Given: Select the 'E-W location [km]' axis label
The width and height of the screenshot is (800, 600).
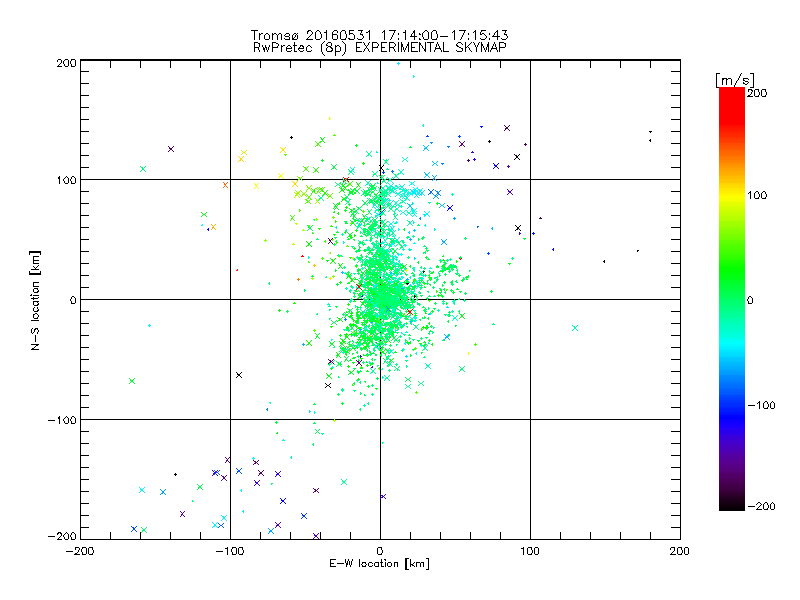Looking at the screenshot, I should (379, 564).
